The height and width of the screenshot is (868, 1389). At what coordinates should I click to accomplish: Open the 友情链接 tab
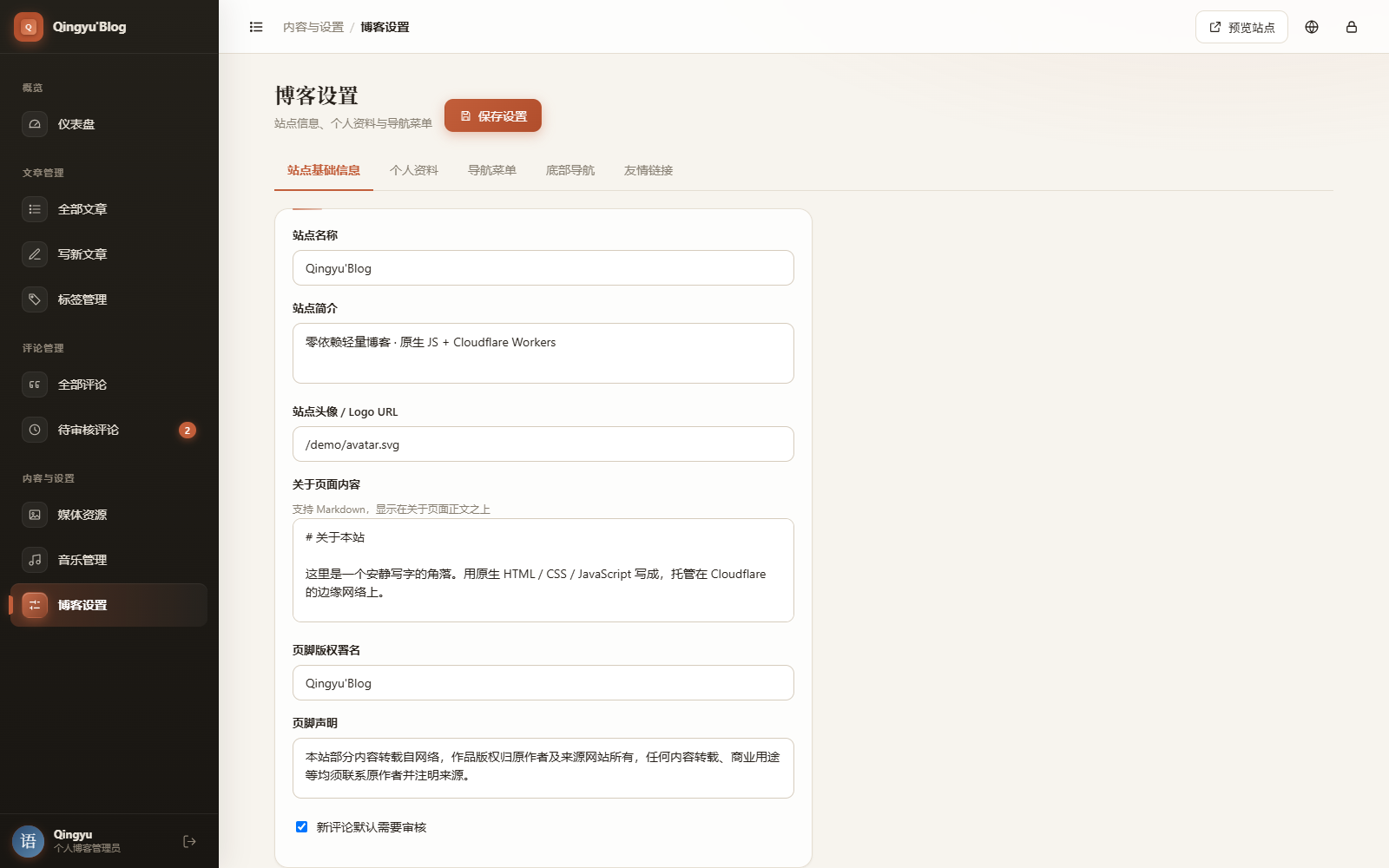tap(648, 171)
